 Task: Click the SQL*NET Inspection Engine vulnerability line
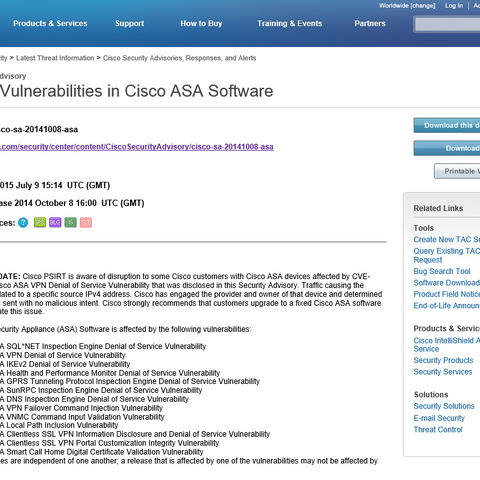[103, 346]
